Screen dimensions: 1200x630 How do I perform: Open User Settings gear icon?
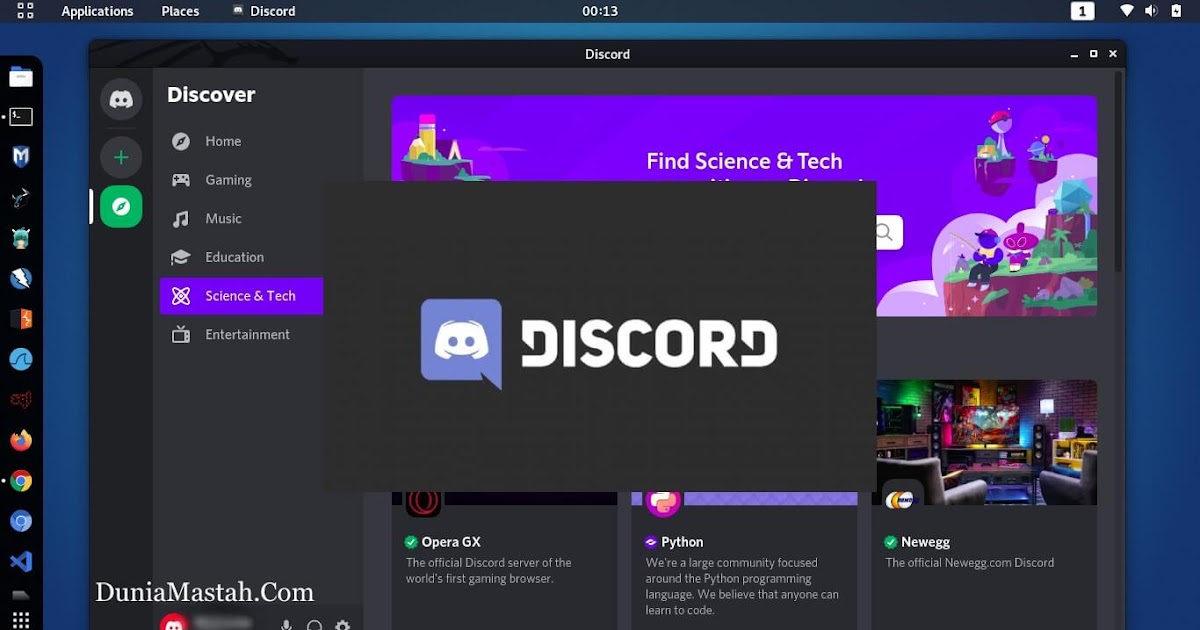click(343, 625)
